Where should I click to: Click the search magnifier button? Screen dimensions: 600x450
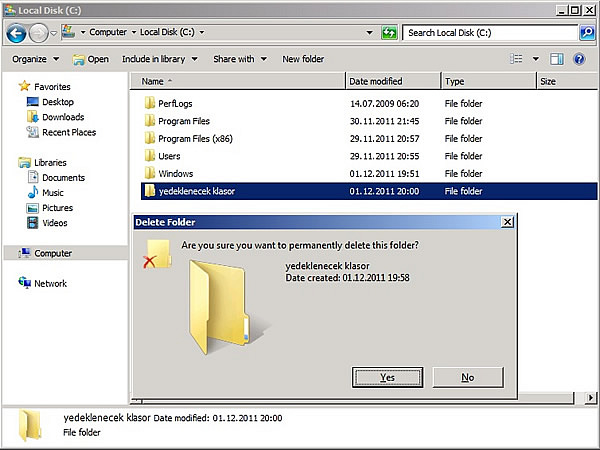click(x=587, y=33)
